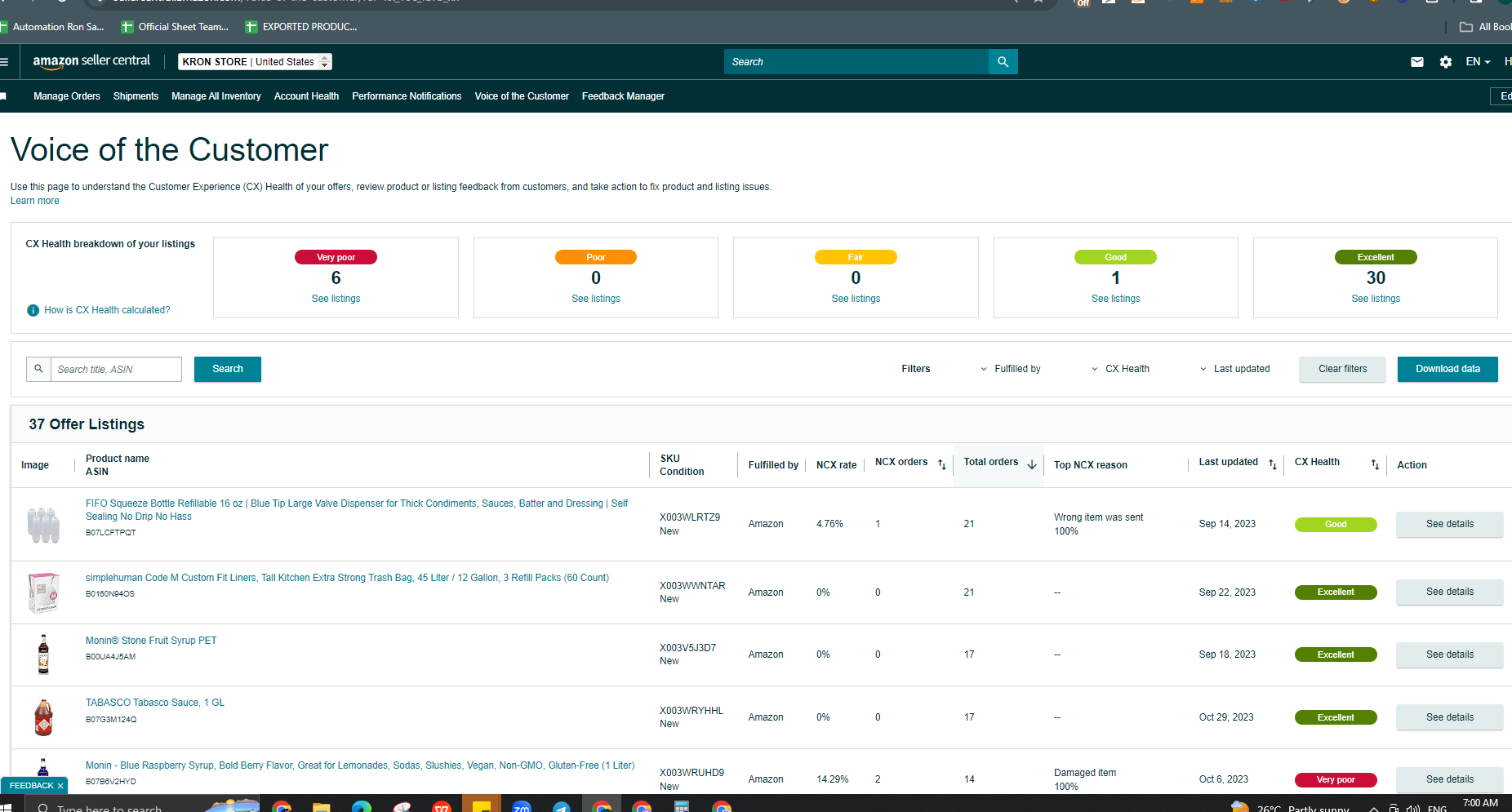Open Feedback Manager

623,96
